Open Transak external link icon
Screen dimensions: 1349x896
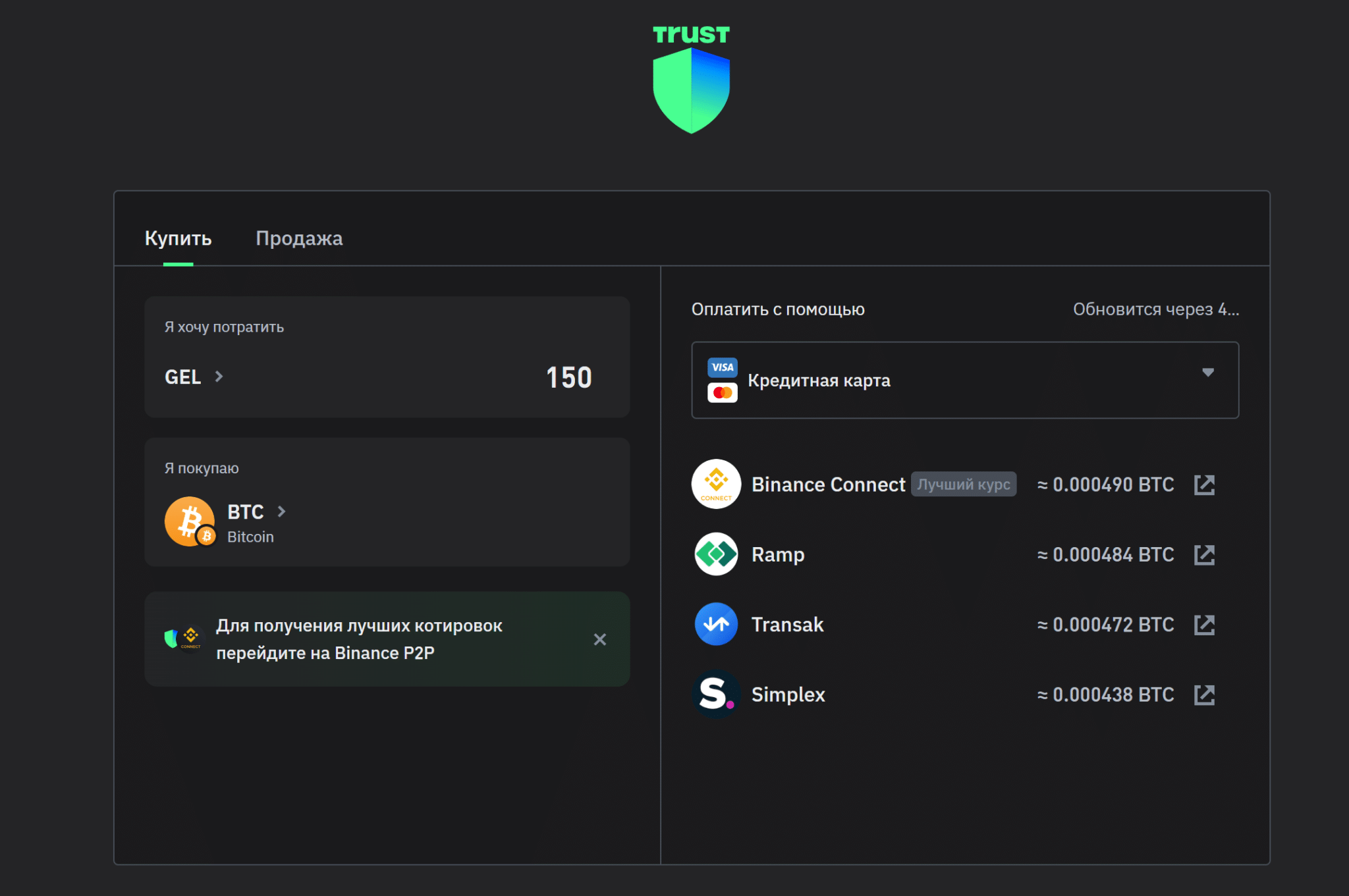click(1204, 625)
